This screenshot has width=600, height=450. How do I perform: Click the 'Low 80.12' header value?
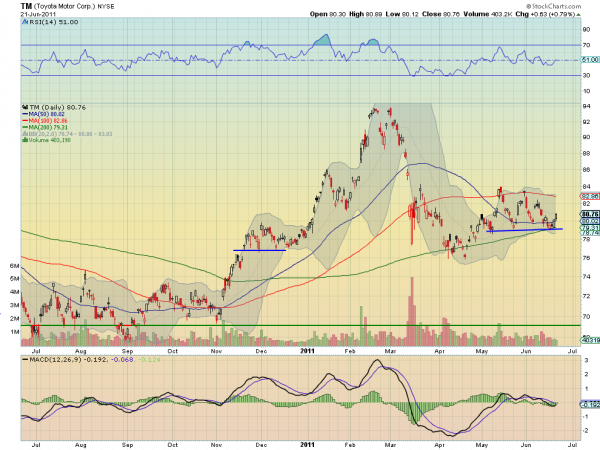coord(402,14)
